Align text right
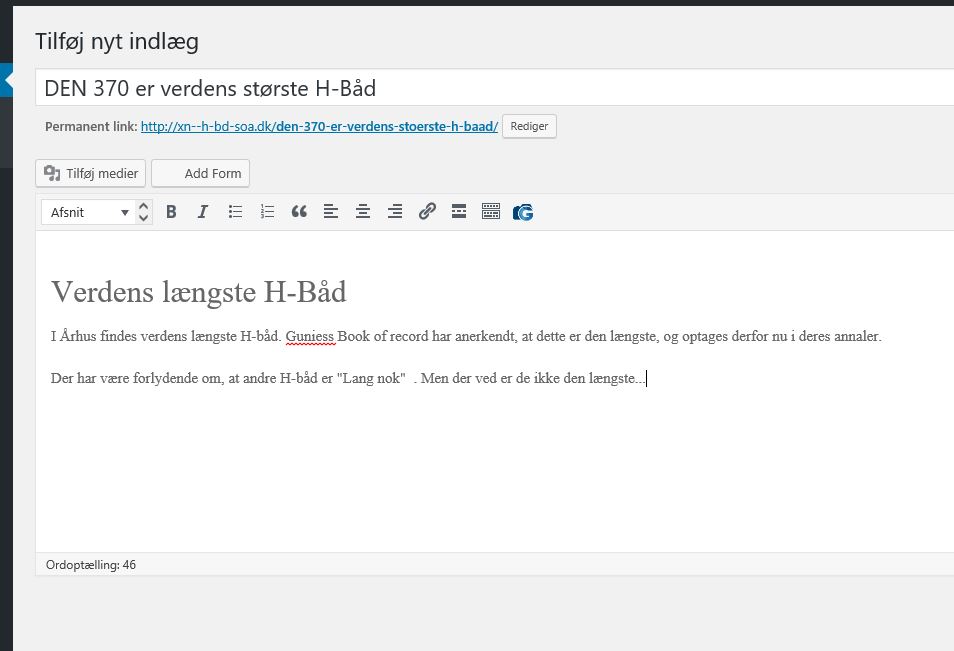This screenshot has width=954, height=651. (395, 212)
